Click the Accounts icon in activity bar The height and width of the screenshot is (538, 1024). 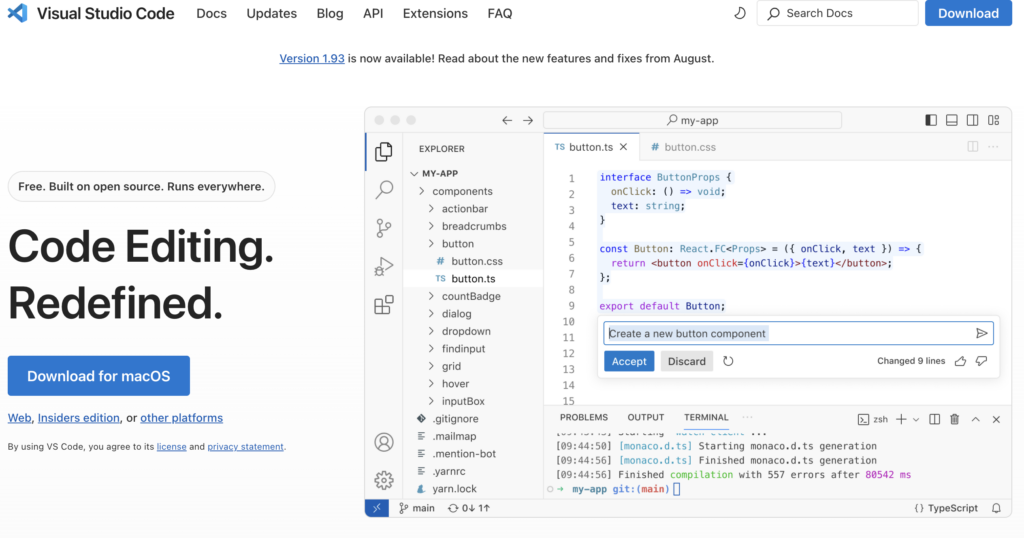(x=384, y=442)
